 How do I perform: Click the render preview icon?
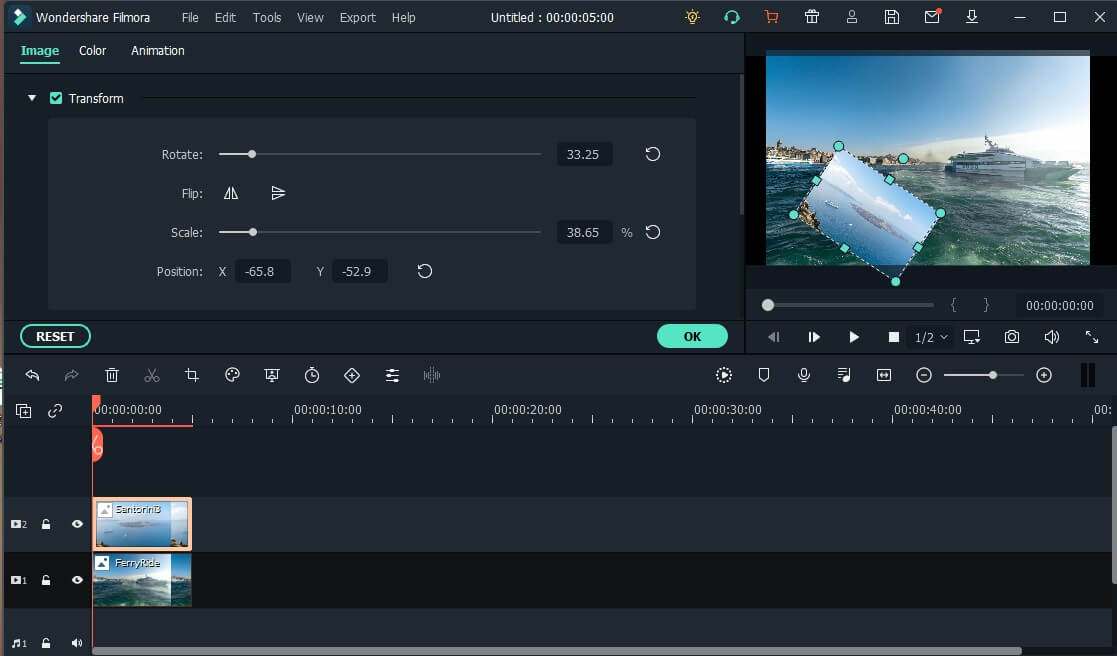click(x=724, y=375)
